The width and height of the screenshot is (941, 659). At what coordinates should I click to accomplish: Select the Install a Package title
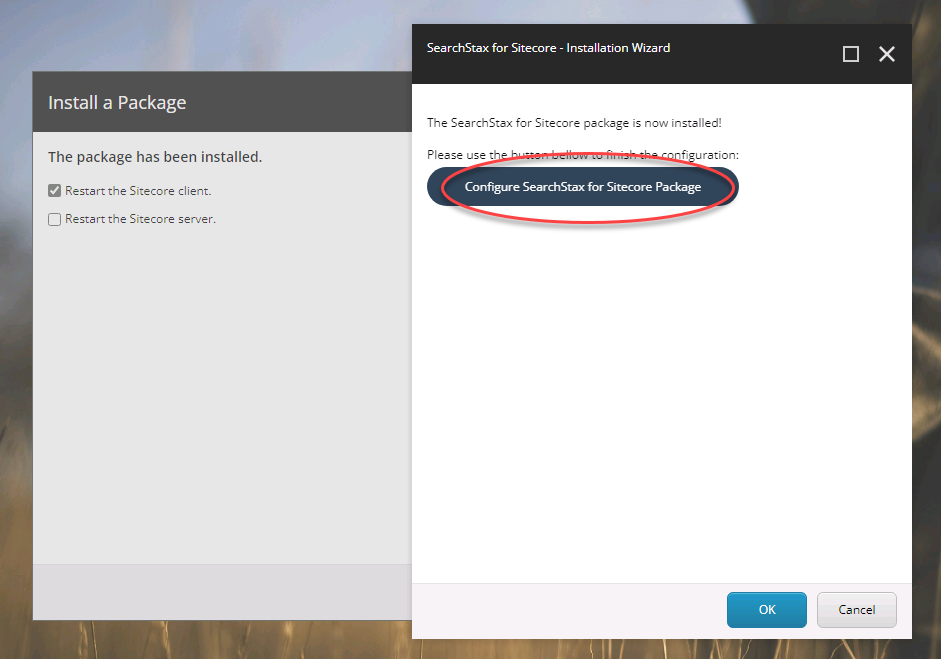coord(117,103)
